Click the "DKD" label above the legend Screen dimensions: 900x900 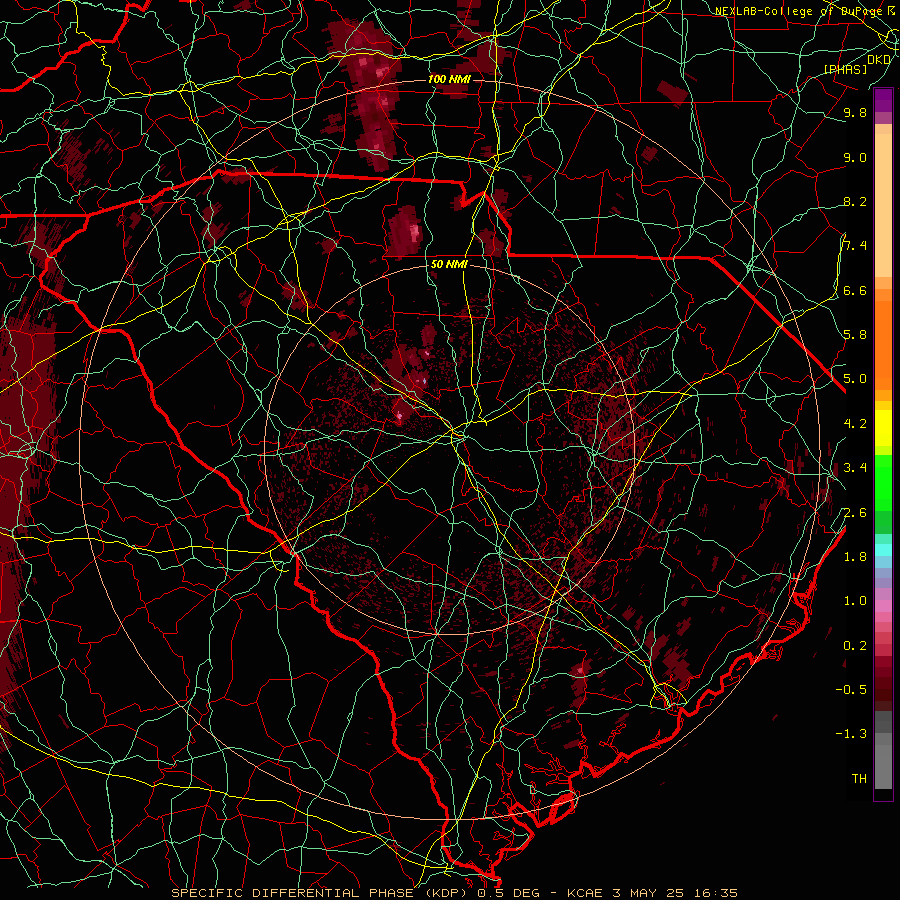coord(879,60)
